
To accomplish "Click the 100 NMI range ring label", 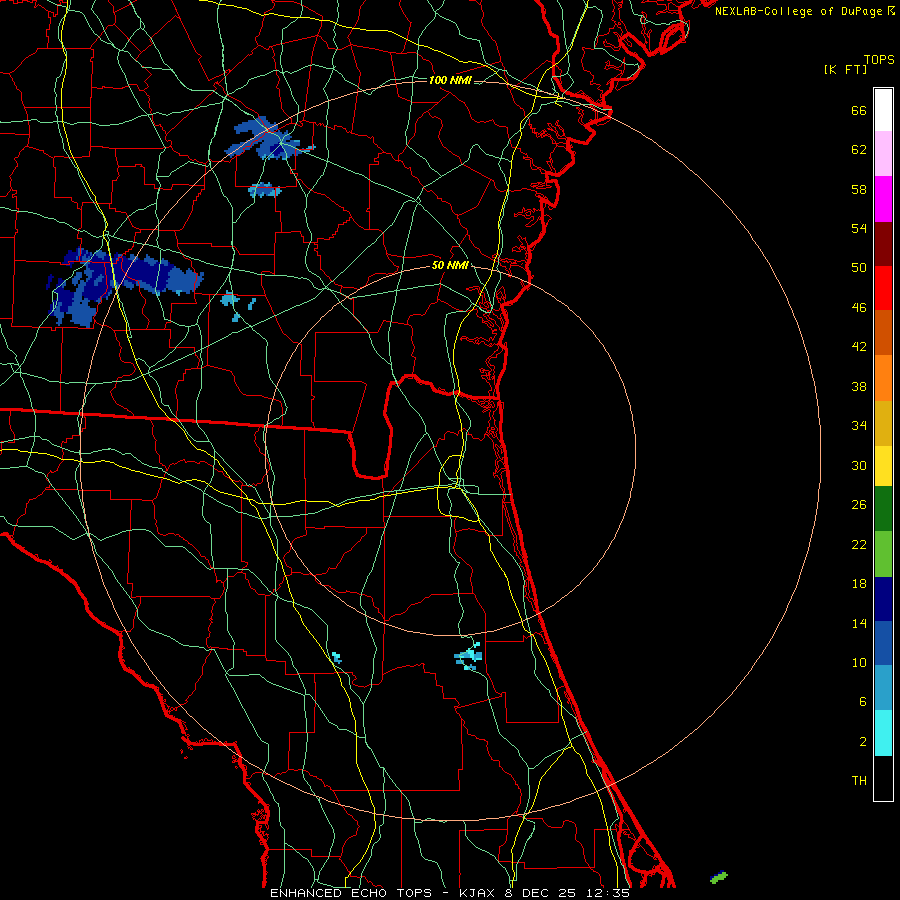I will (450, 80).
